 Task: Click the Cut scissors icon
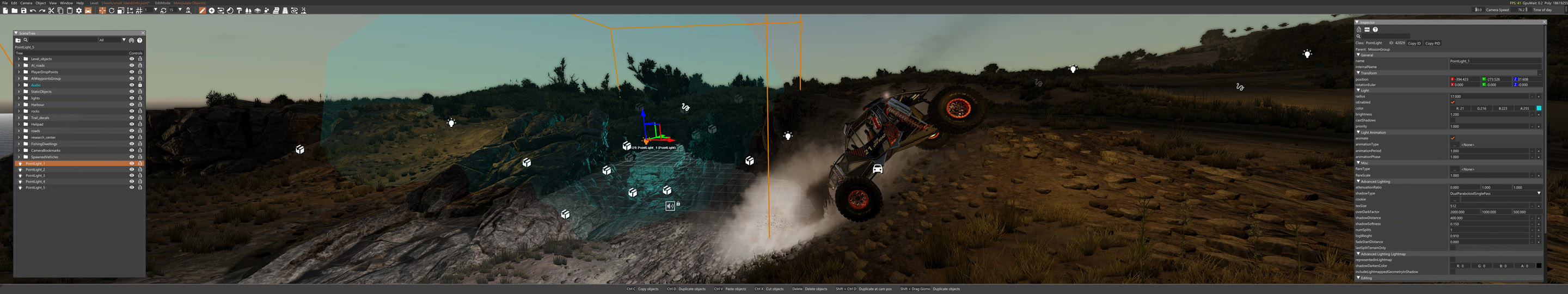(51, 10)
